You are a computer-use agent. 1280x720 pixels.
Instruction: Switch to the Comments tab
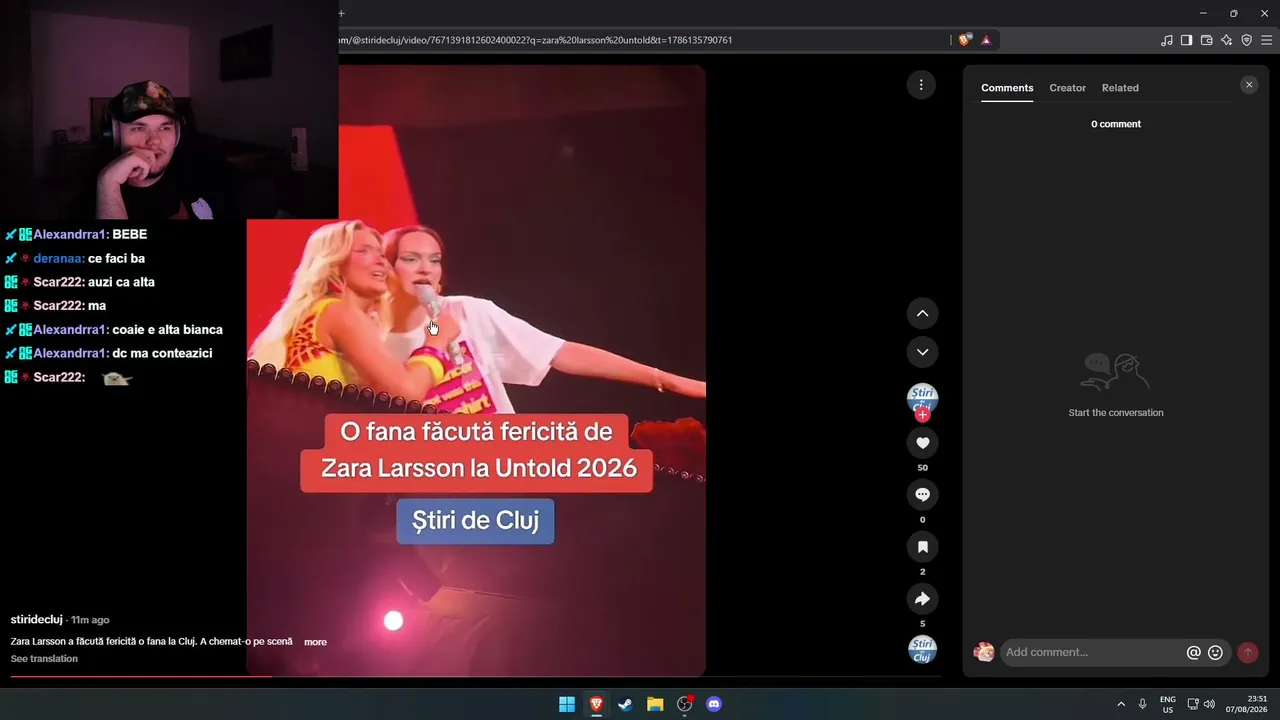pyautogui.click(x=1007, y=88)
